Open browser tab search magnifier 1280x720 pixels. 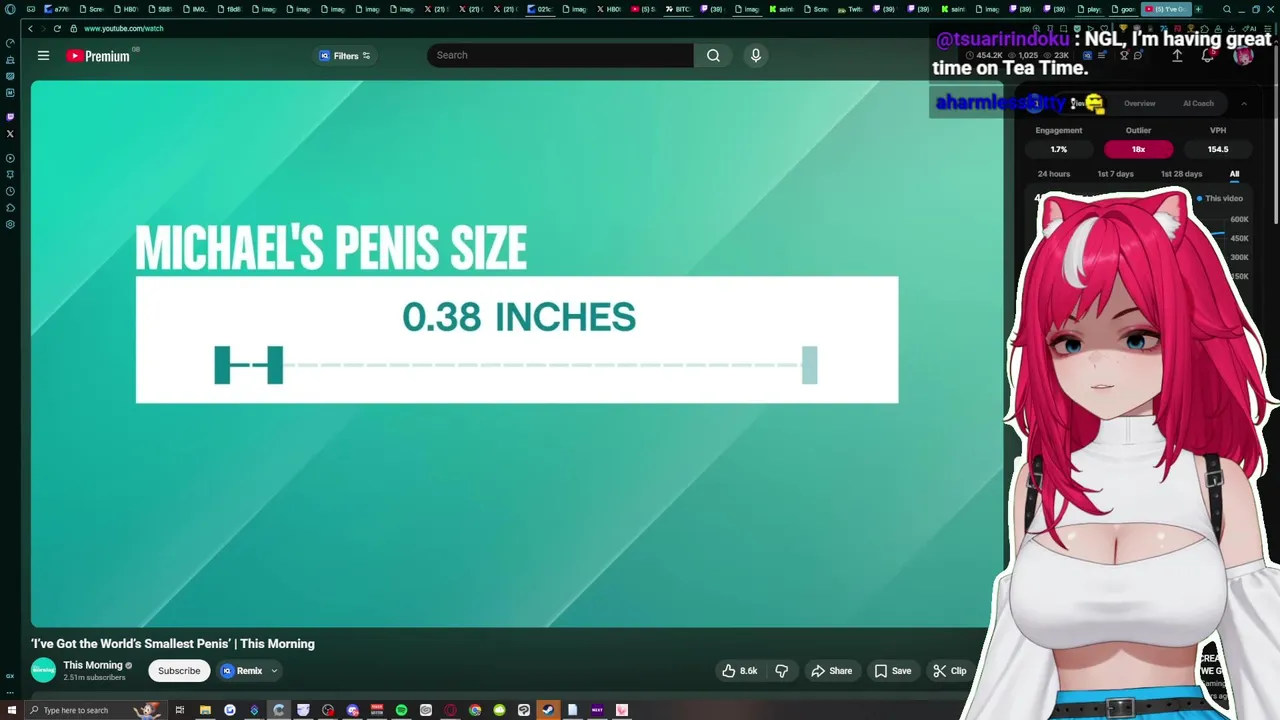click(1227, 9)
